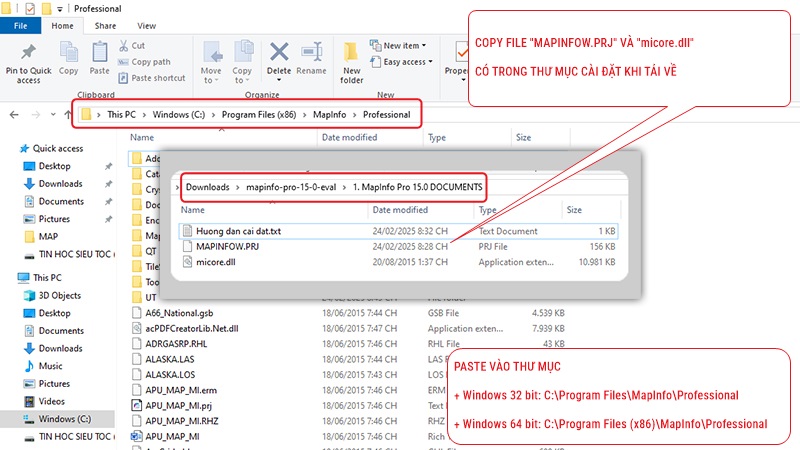Open the recent locations dropdown arrow

coord(53,115)
